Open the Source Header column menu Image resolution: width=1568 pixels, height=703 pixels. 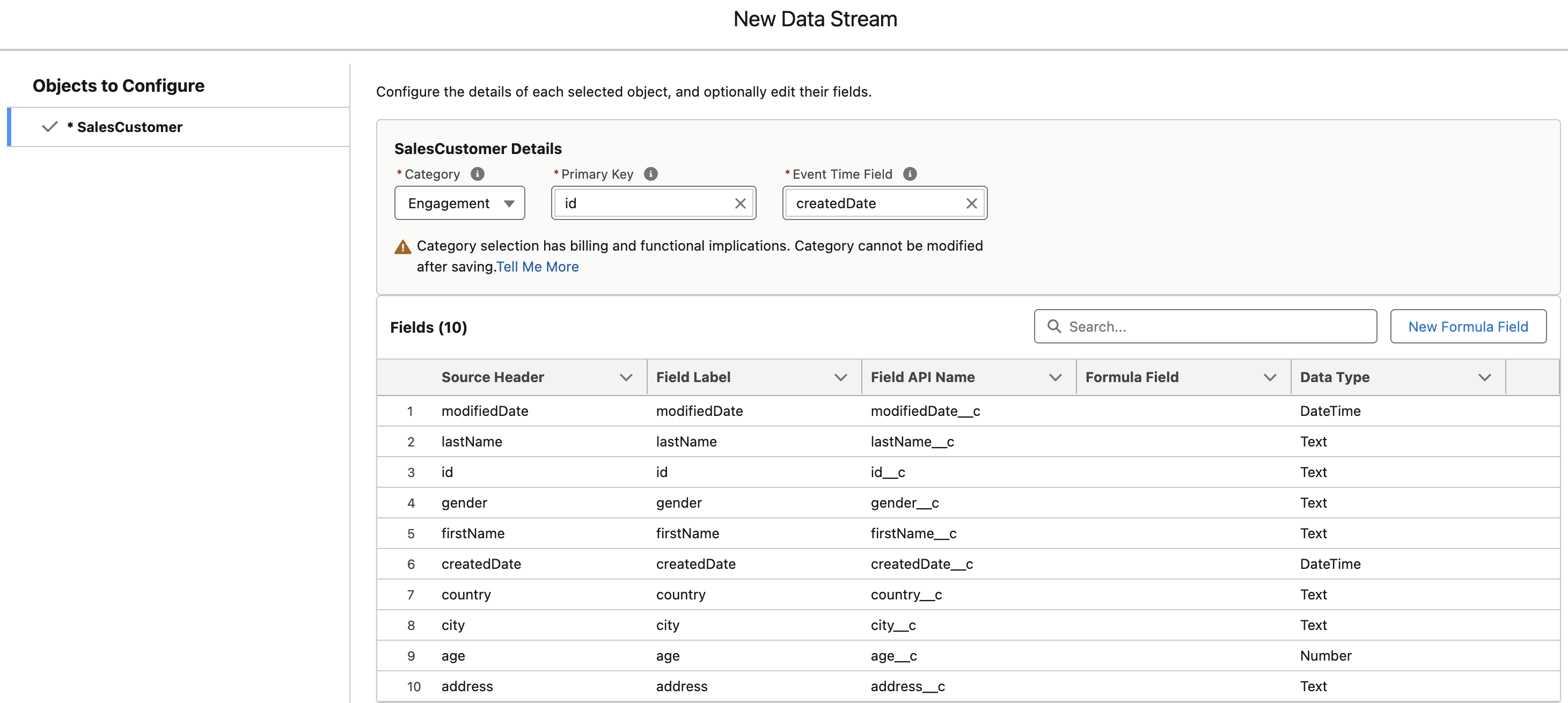[626, 377]
